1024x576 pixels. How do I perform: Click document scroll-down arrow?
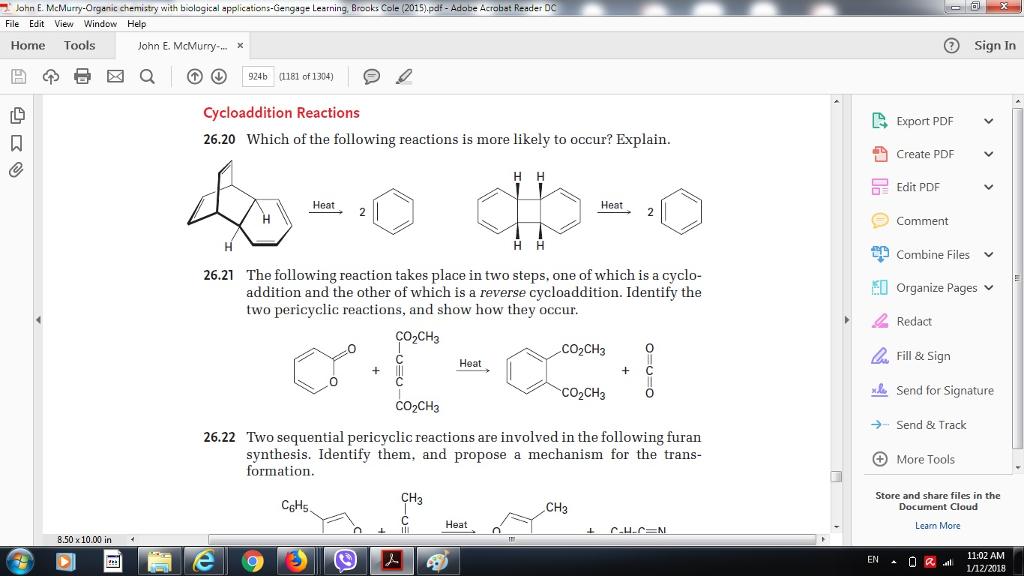point(836,527)
